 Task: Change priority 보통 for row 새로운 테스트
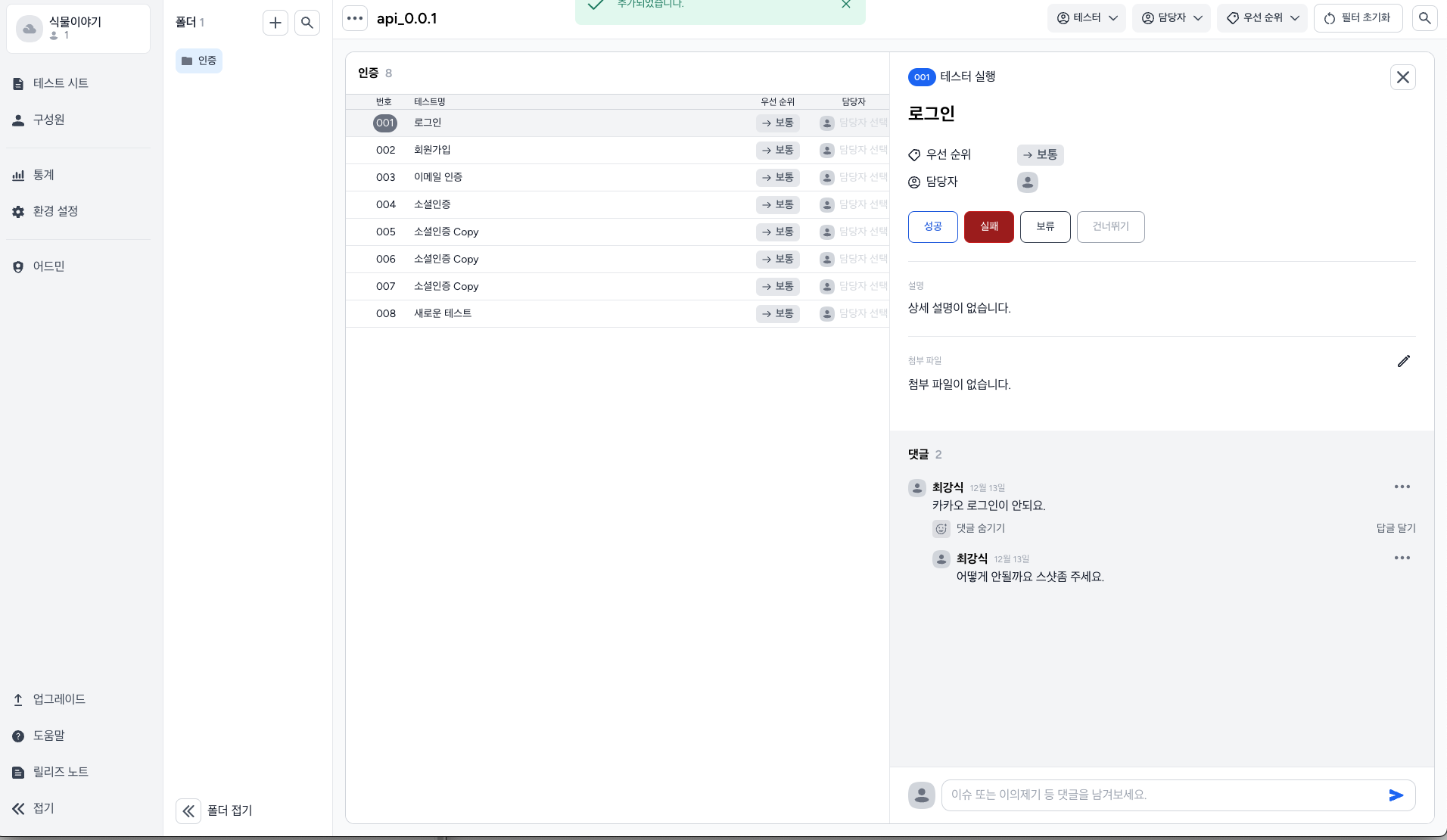click(x=778, y=313)
